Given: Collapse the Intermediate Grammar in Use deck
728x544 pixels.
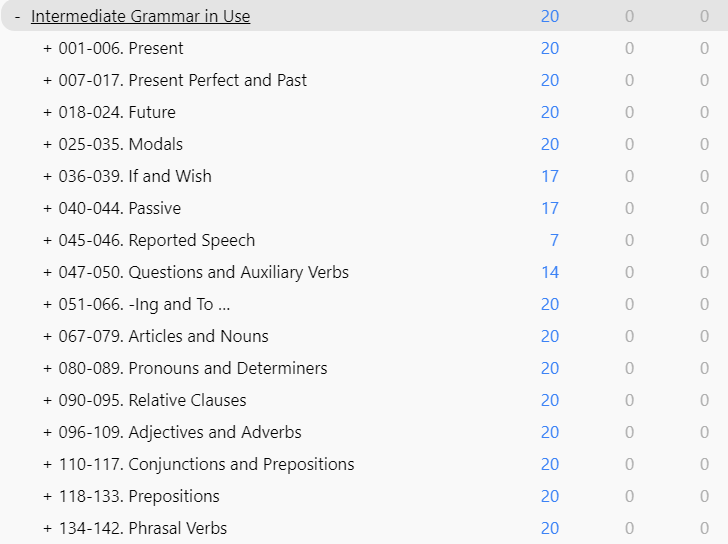Looking at the screenshot, I should 17,17.
